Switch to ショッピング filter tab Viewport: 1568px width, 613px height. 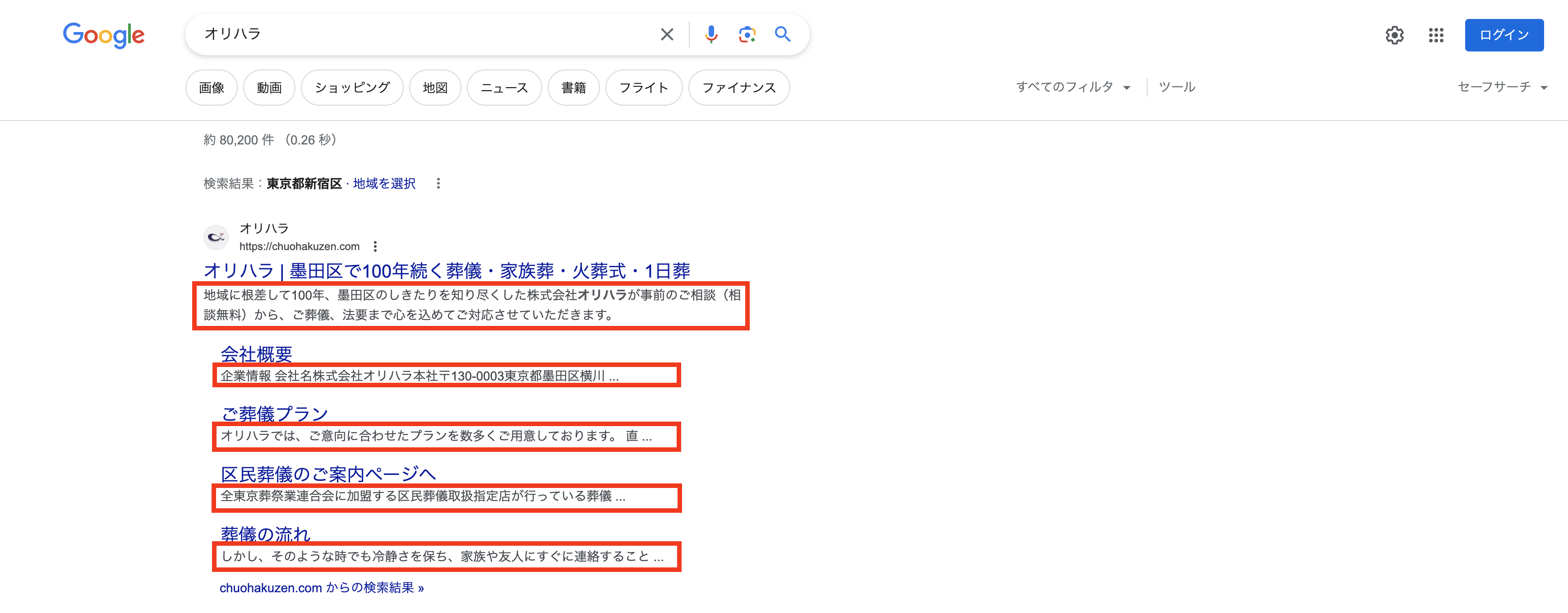[x=352, y=88]
